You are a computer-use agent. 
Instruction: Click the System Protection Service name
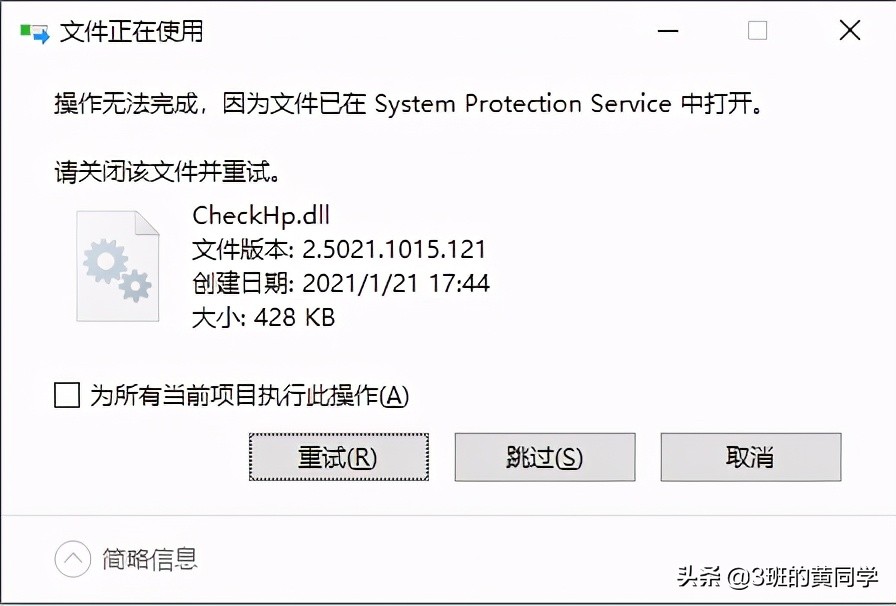522,104
